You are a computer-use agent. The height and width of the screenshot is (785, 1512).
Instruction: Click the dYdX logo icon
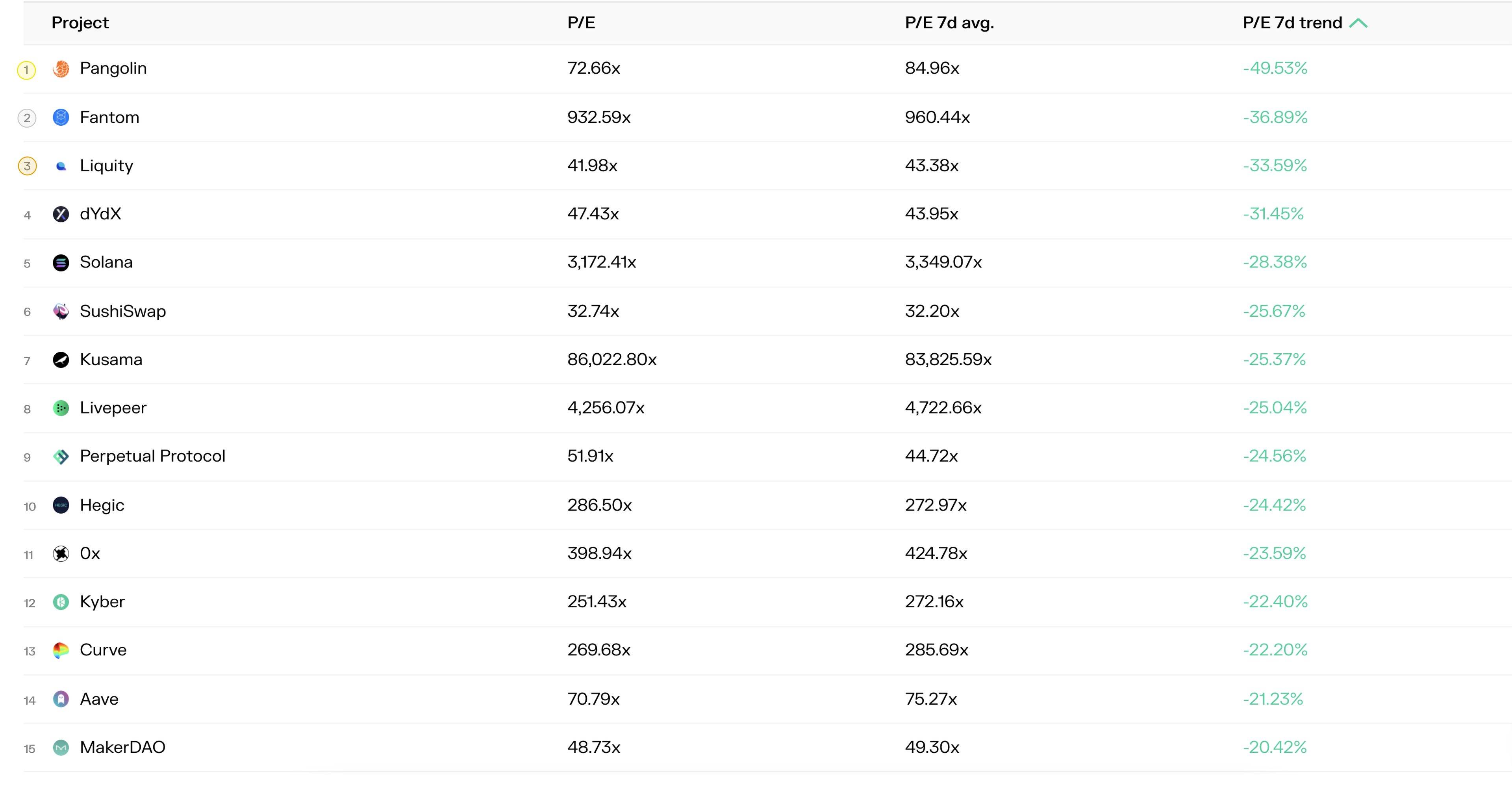[61, 214]
